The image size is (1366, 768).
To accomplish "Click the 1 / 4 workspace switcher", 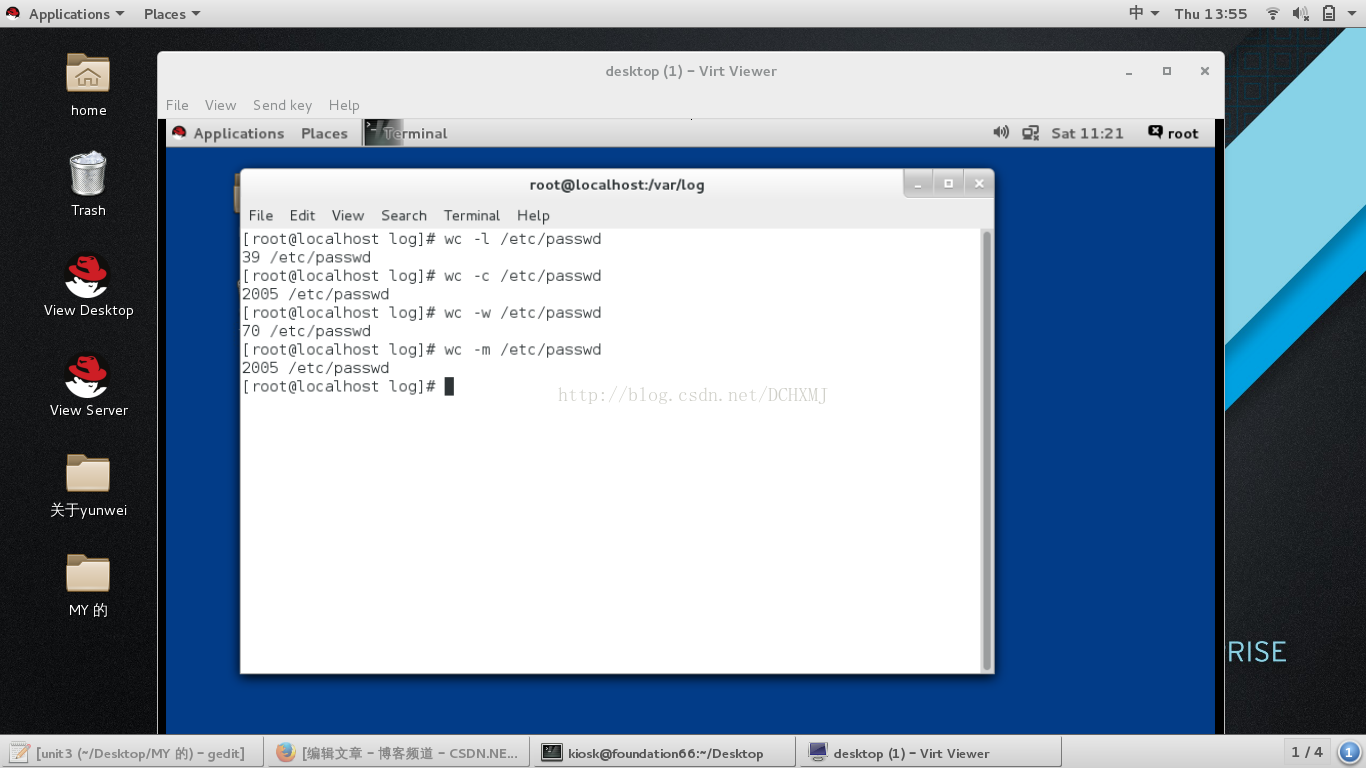I will point(1306,752).
